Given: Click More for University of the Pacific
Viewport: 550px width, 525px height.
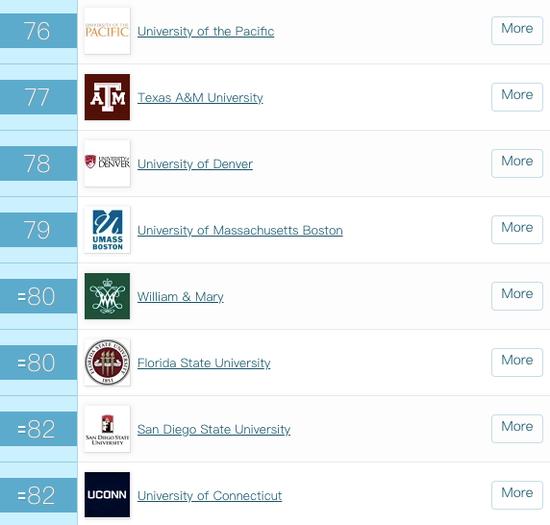Looking at the screenshot, I should coord(517,30).
